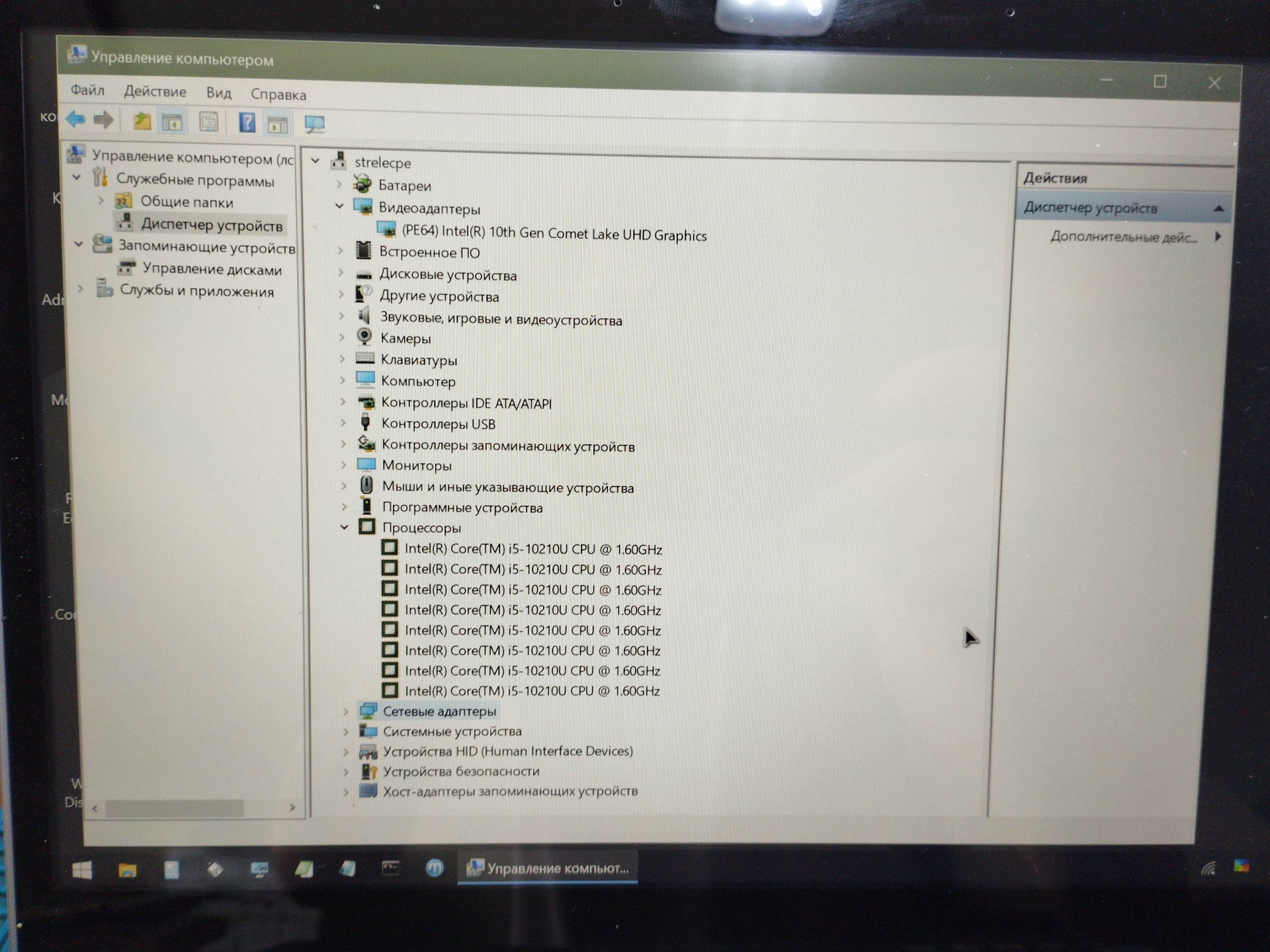Select Управление дисками in the left tree

click(212, 269)
